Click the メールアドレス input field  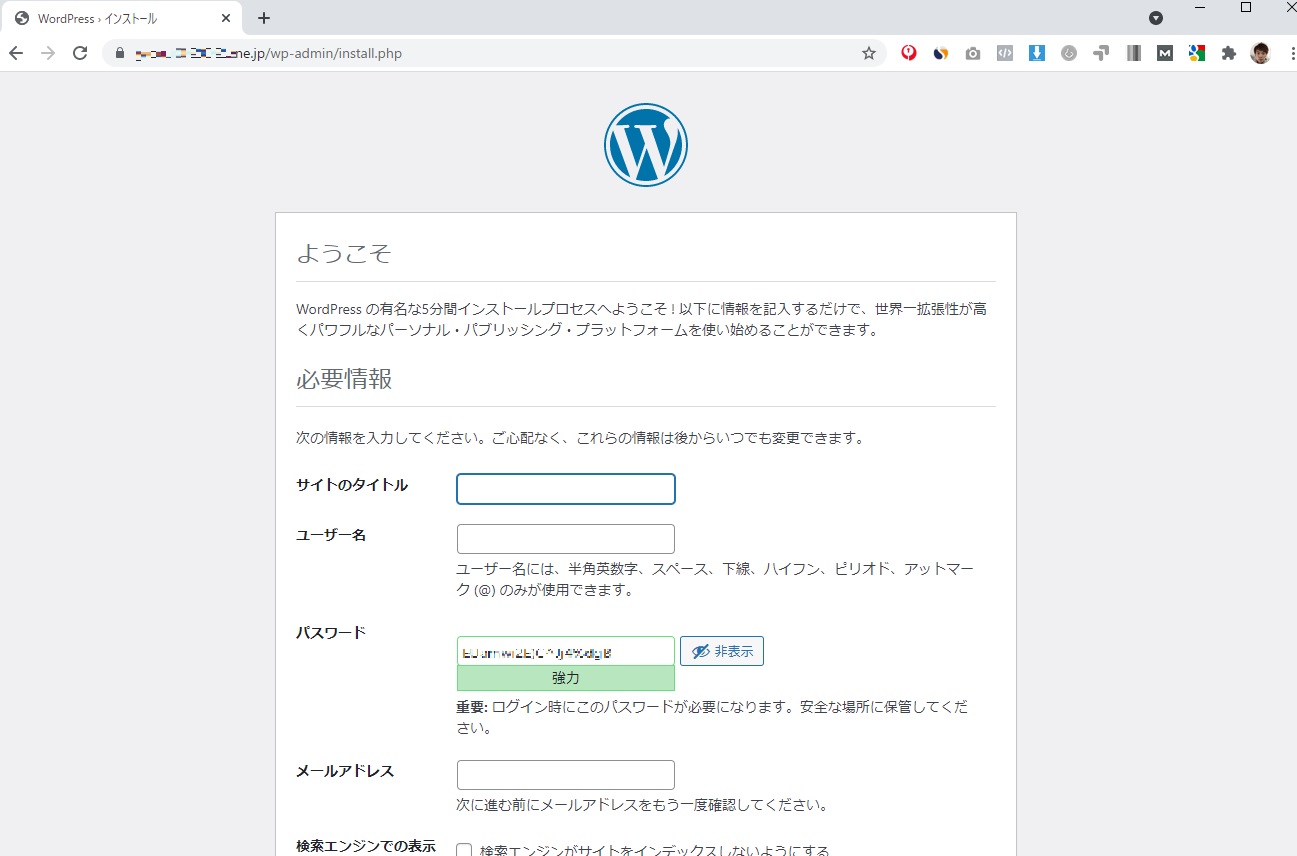pos(565,774)
